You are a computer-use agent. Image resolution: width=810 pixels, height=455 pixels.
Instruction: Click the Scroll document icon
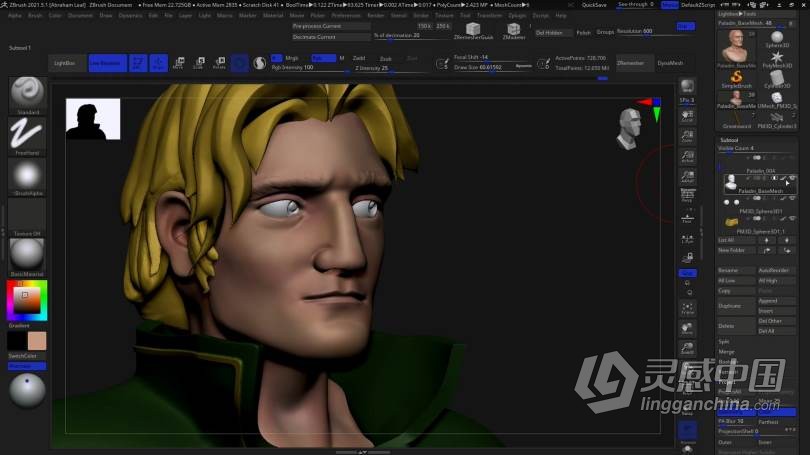tap(687, 116)
